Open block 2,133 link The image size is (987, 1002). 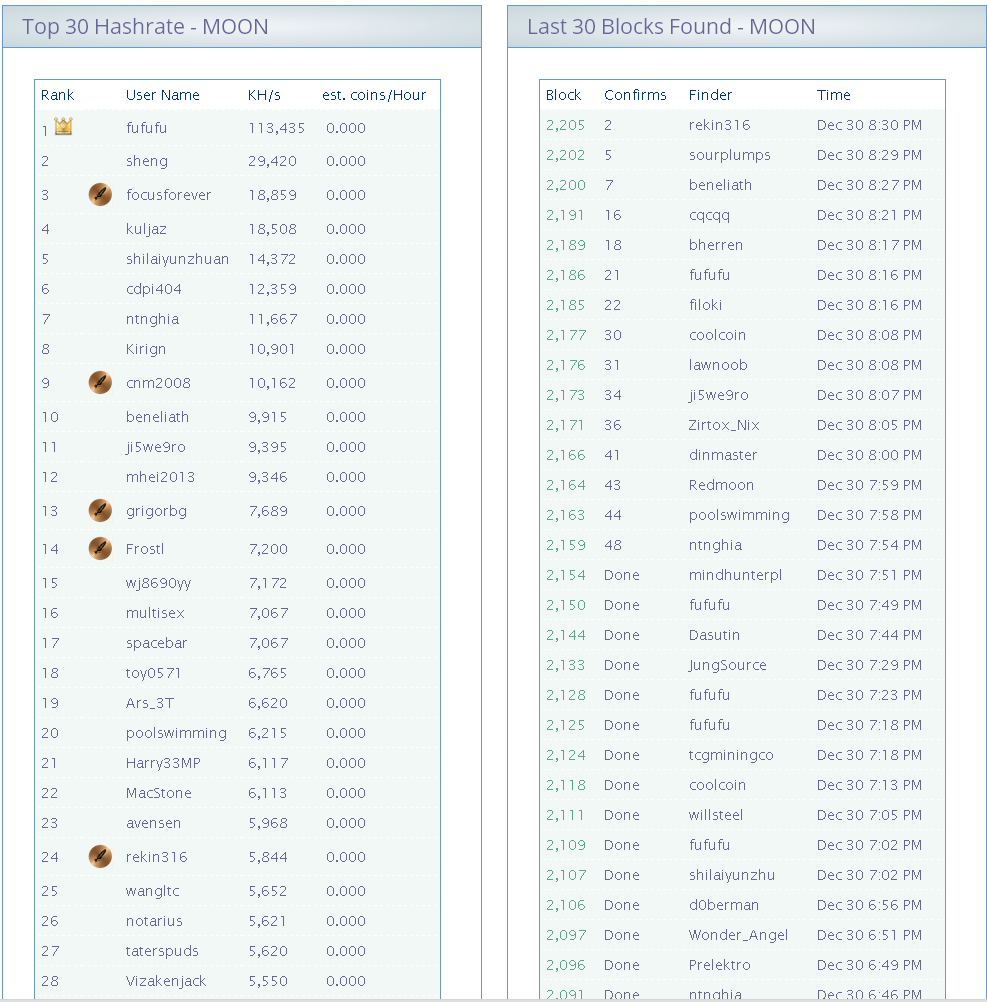pos(565,665)
